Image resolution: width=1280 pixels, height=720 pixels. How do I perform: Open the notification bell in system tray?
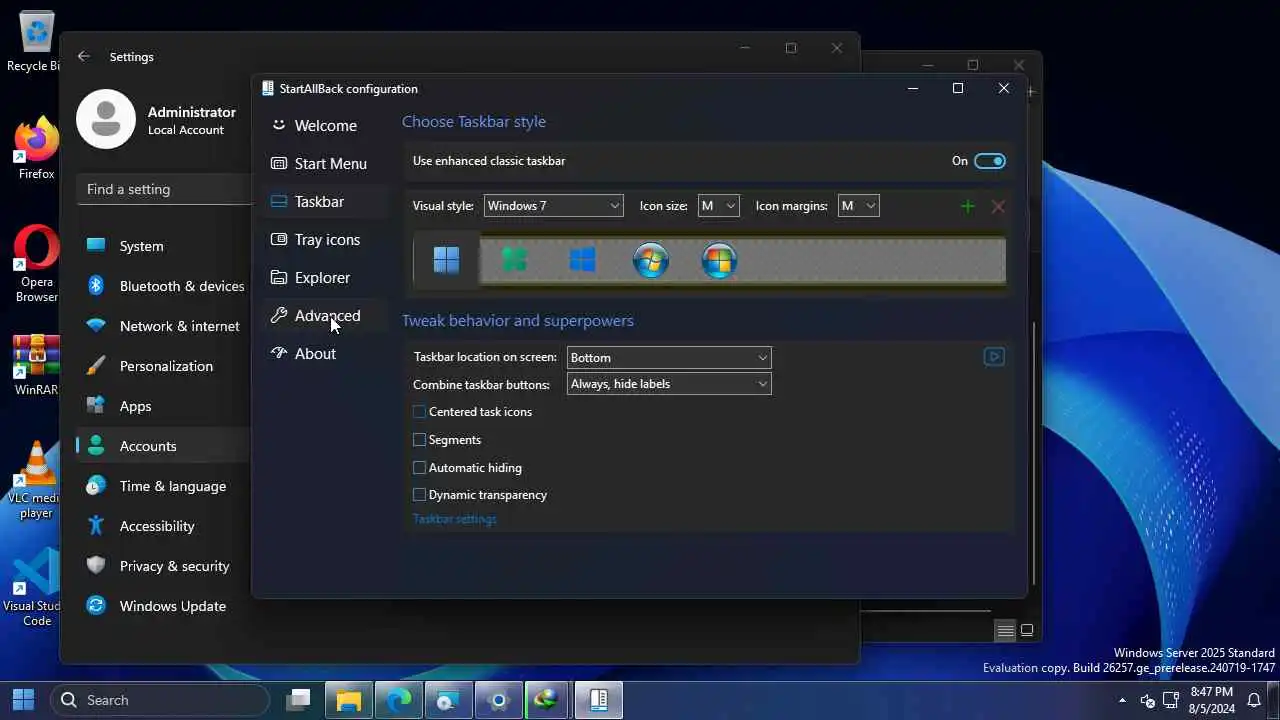(1254, 700)
